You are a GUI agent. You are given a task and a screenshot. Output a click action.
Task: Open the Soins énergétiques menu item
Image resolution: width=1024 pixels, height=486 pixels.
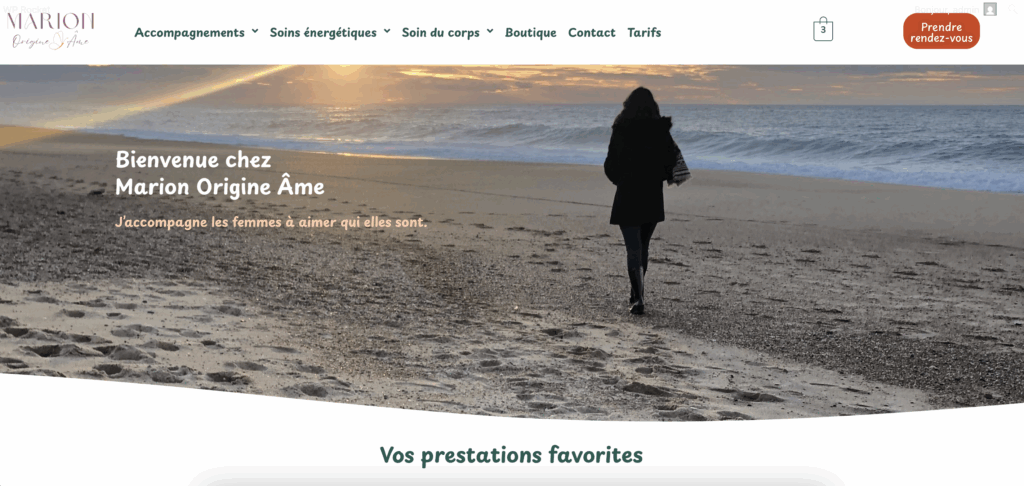323,32
